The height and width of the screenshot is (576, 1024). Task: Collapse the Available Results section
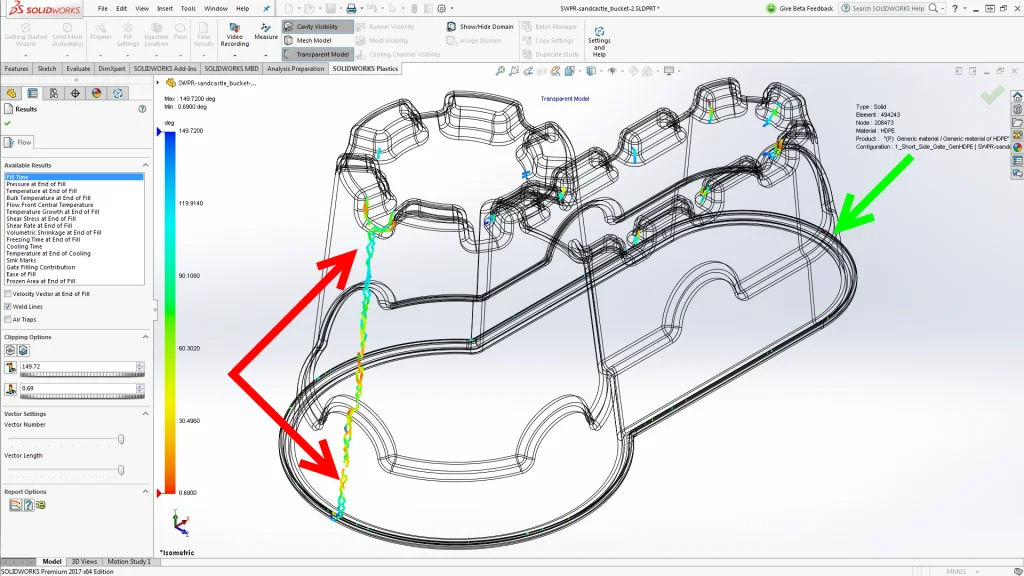(145, 165)
